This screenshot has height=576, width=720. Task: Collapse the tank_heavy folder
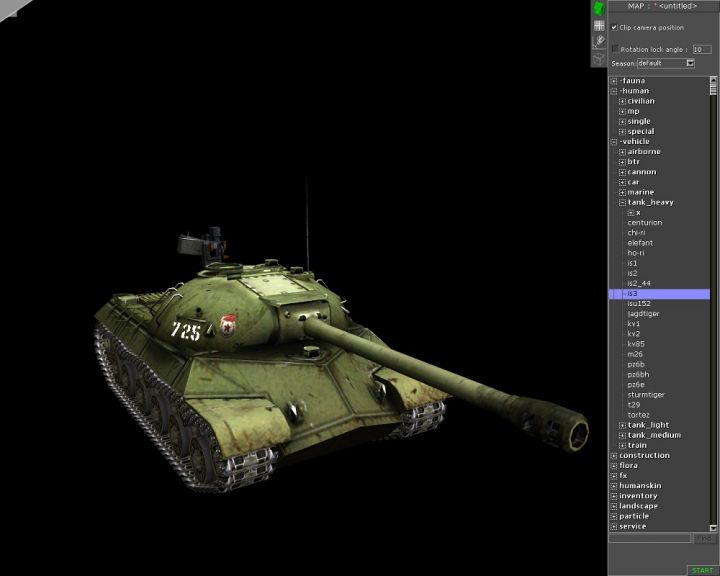point(622,202)
